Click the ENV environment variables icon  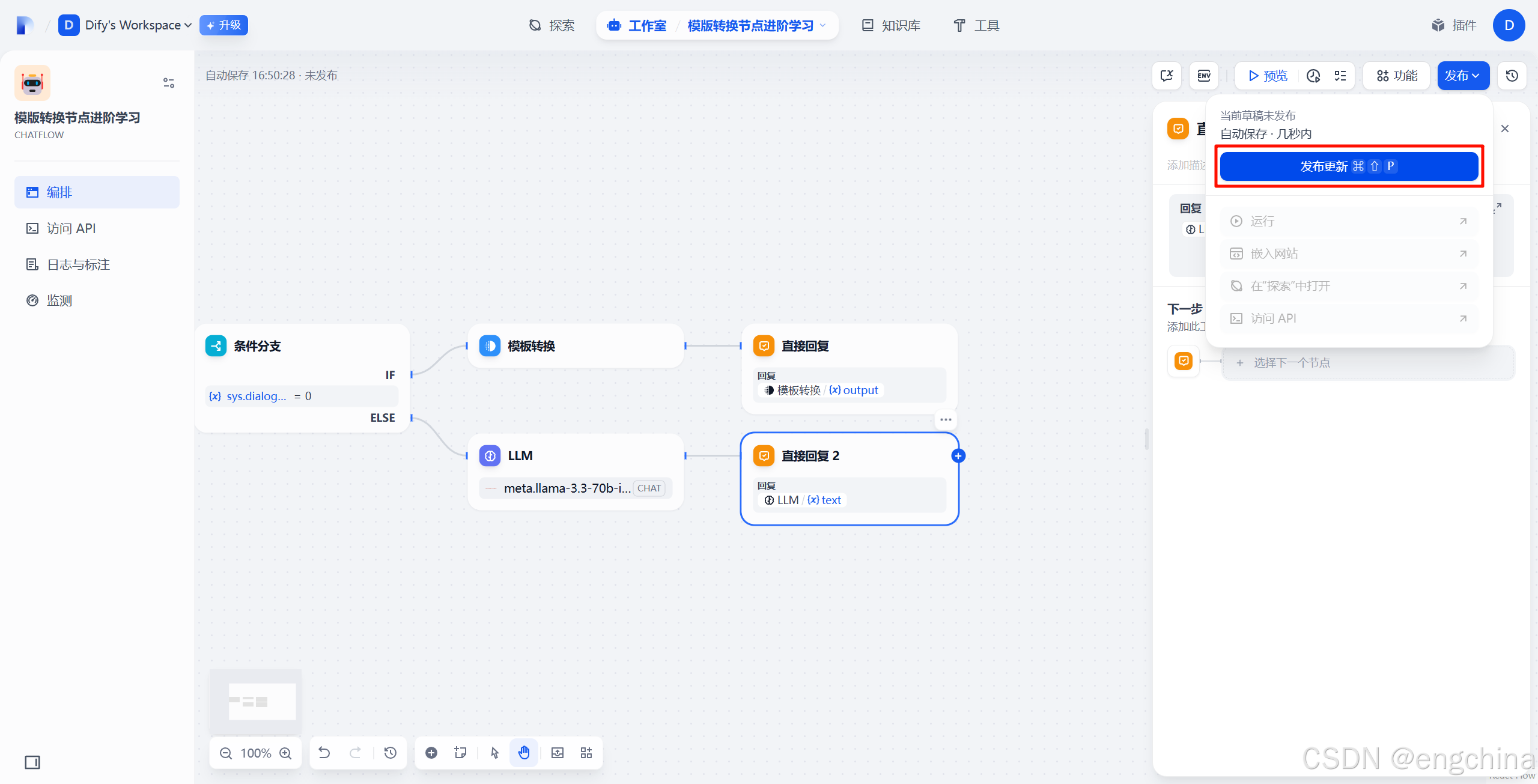tap(1204, 76)
